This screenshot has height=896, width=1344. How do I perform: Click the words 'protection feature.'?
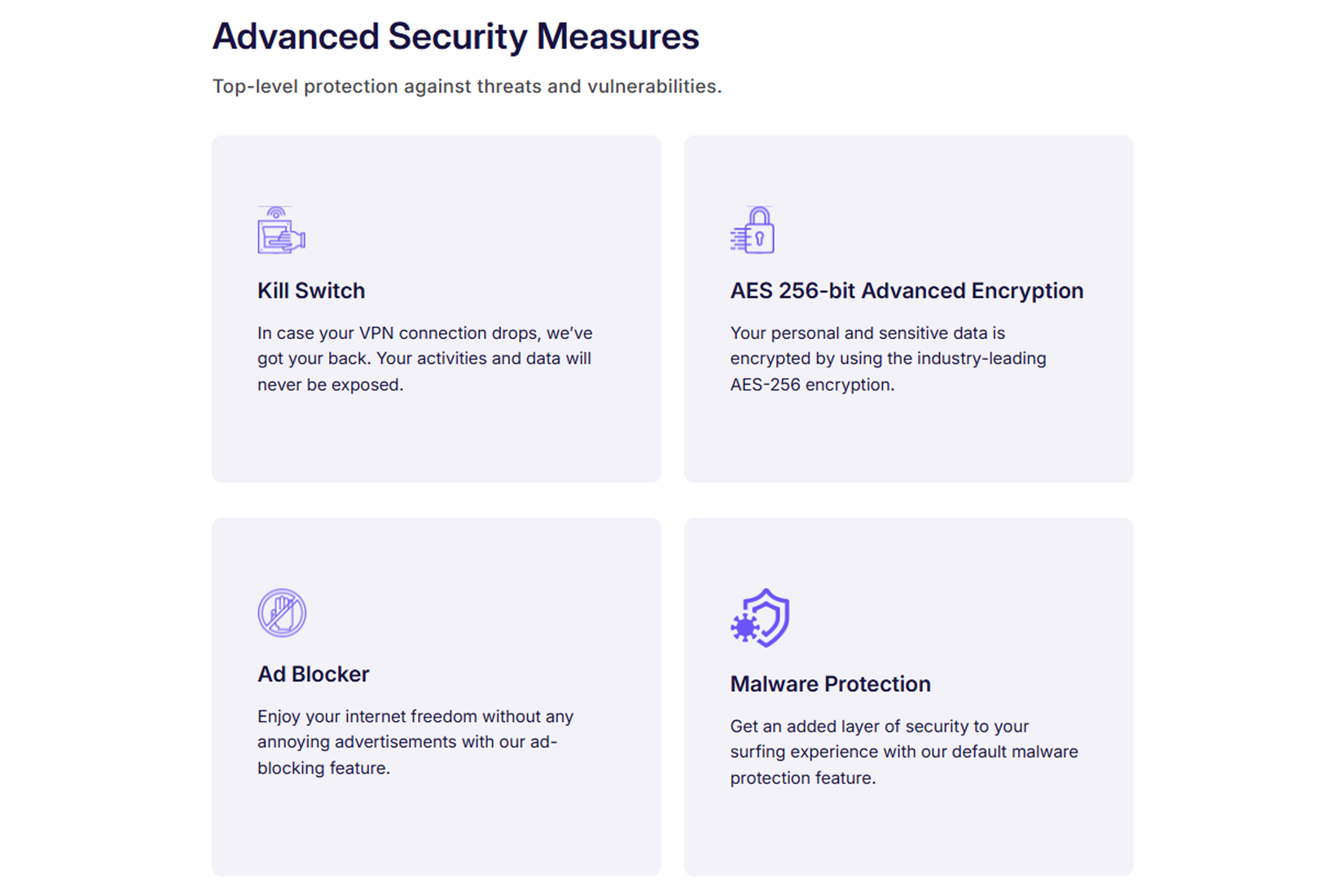point(802,778)
